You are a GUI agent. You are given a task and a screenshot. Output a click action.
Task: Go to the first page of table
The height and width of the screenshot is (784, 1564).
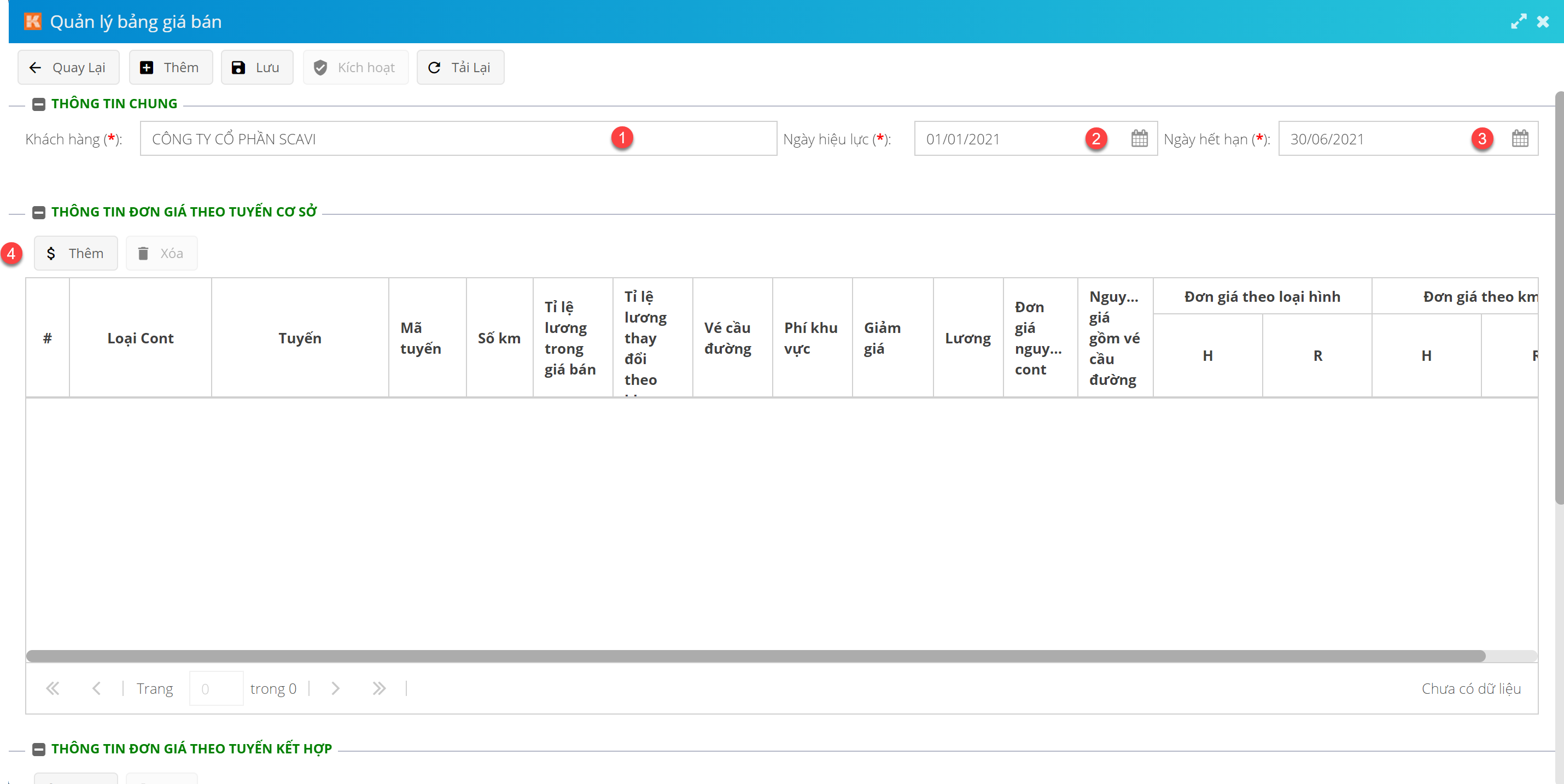pos(53,688)
